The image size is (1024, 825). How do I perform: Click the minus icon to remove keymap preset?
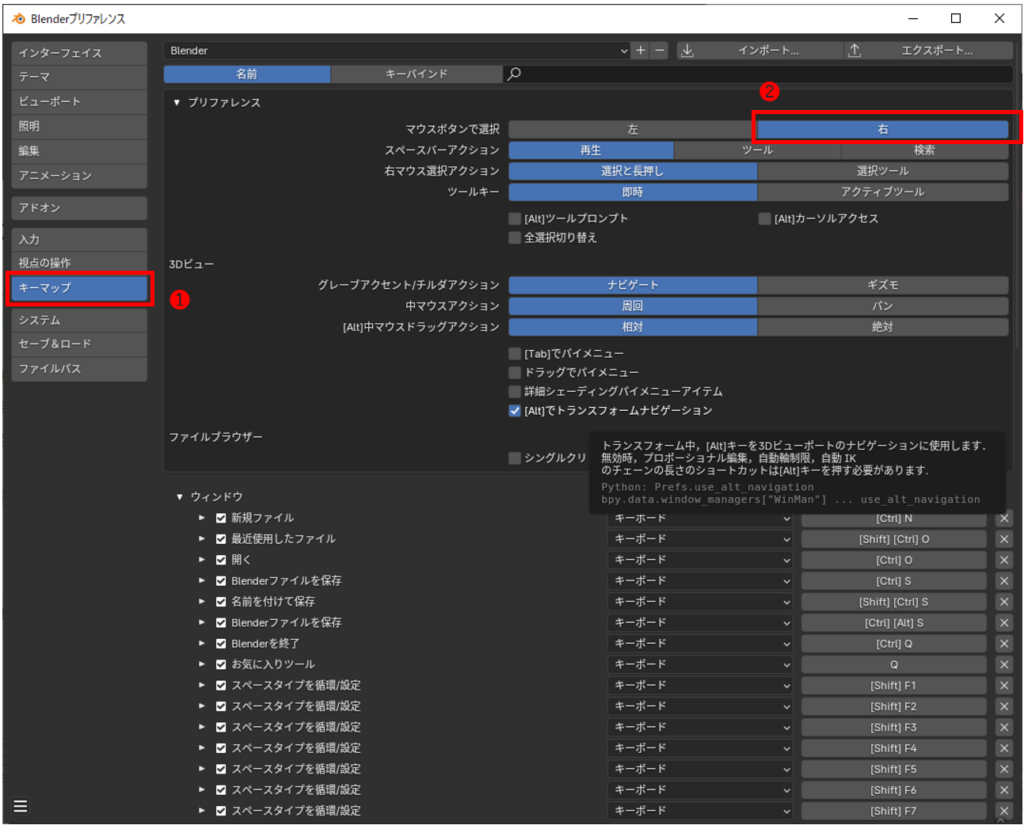[659, 51]
